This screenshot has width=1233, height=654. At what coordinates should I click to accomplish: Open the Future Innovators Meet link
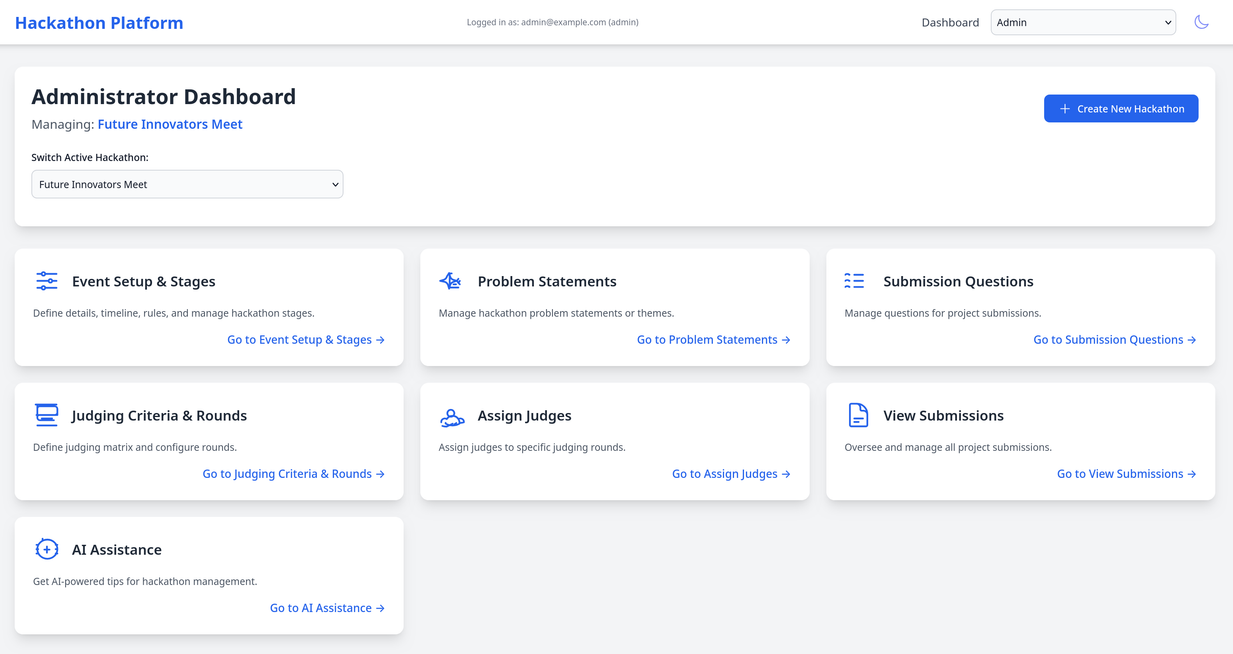[x=170, y=123]
